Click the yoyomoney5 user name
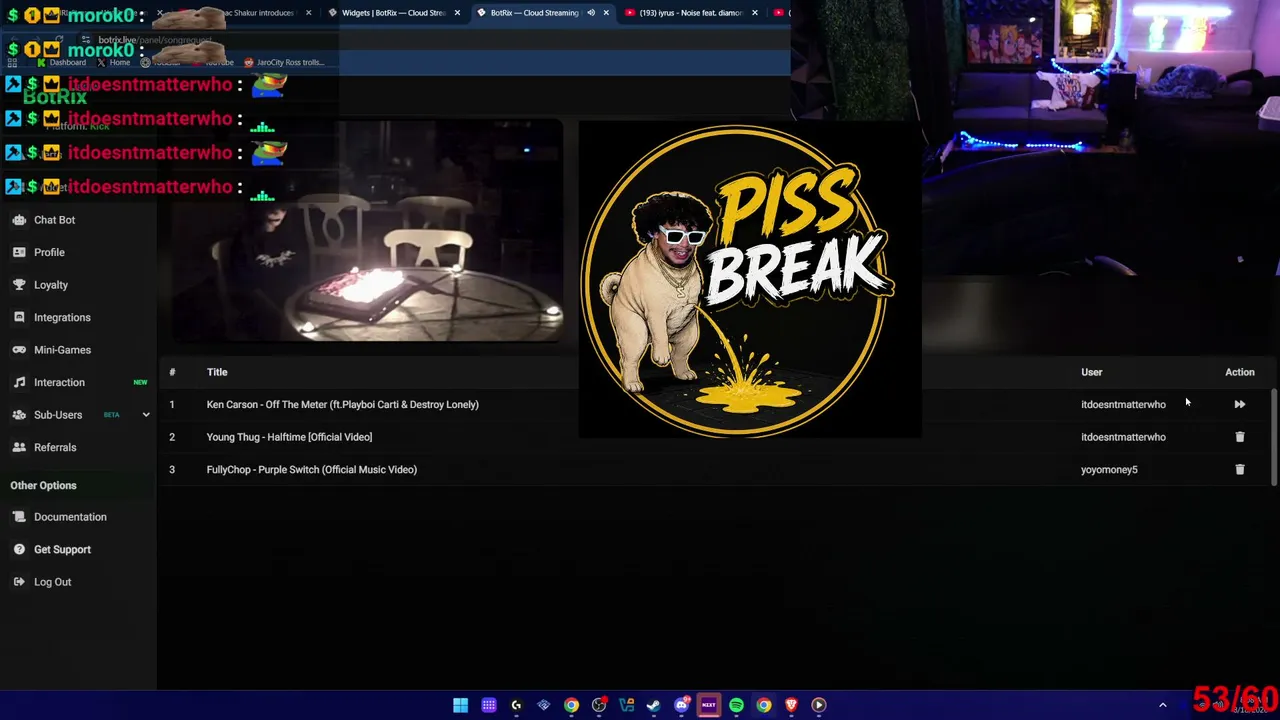1280x720 pixels. [1109, 469]
